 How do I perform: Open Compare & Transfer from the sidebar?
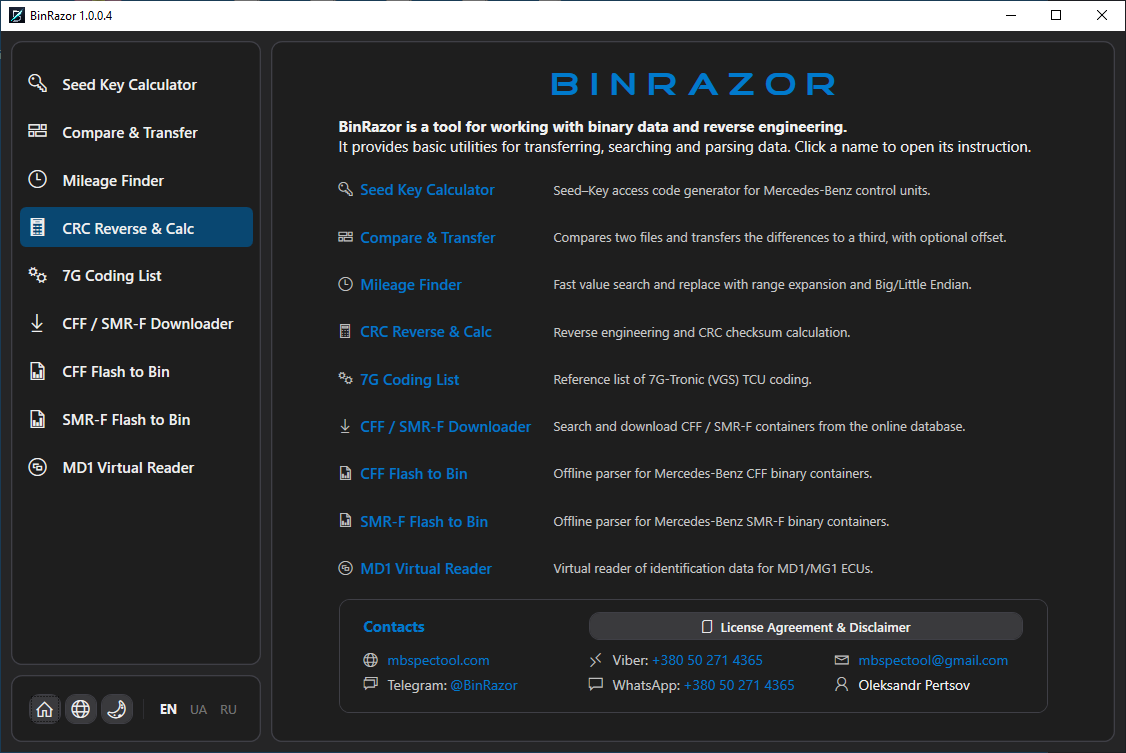136,132
